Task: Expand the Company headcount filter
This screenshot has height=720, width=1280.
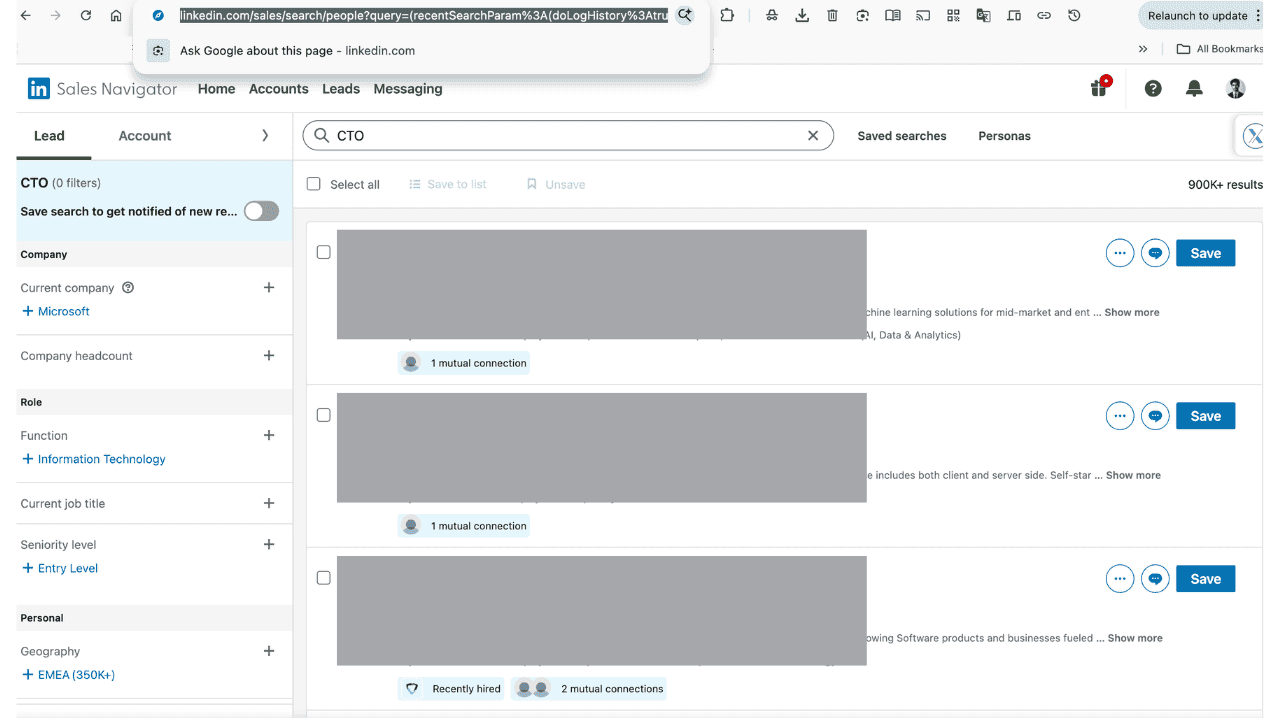Action: 268,355
